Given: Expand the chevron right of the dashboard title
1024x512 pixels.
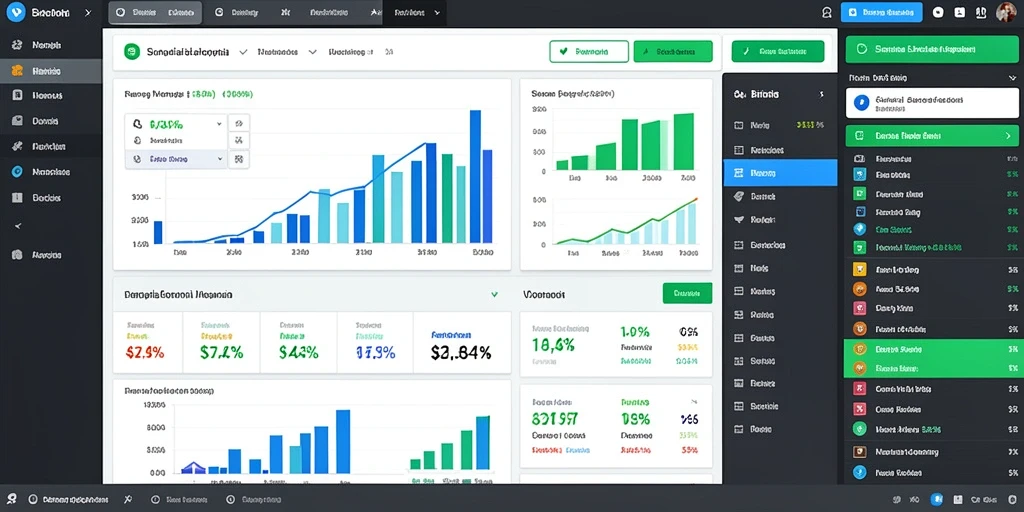Looking at the screenshot, I should (x=244, y=52).
